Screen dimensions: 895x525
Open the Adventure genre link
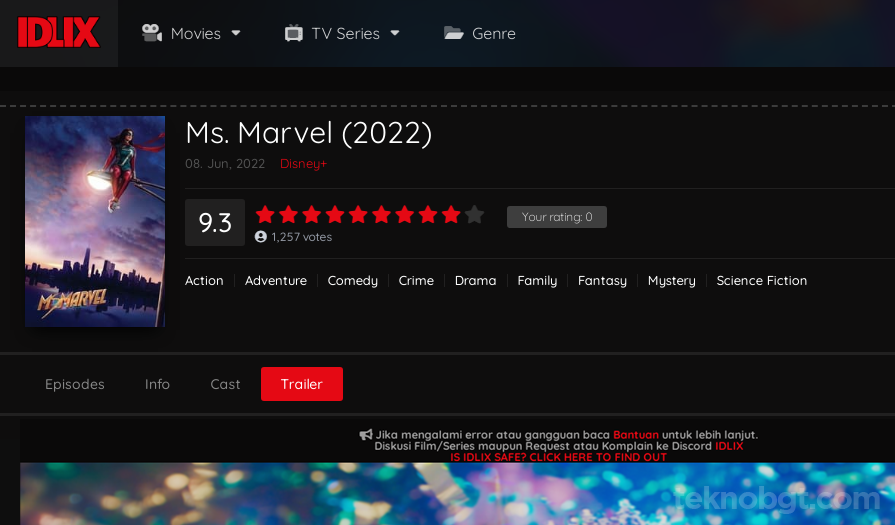[276, 281]
